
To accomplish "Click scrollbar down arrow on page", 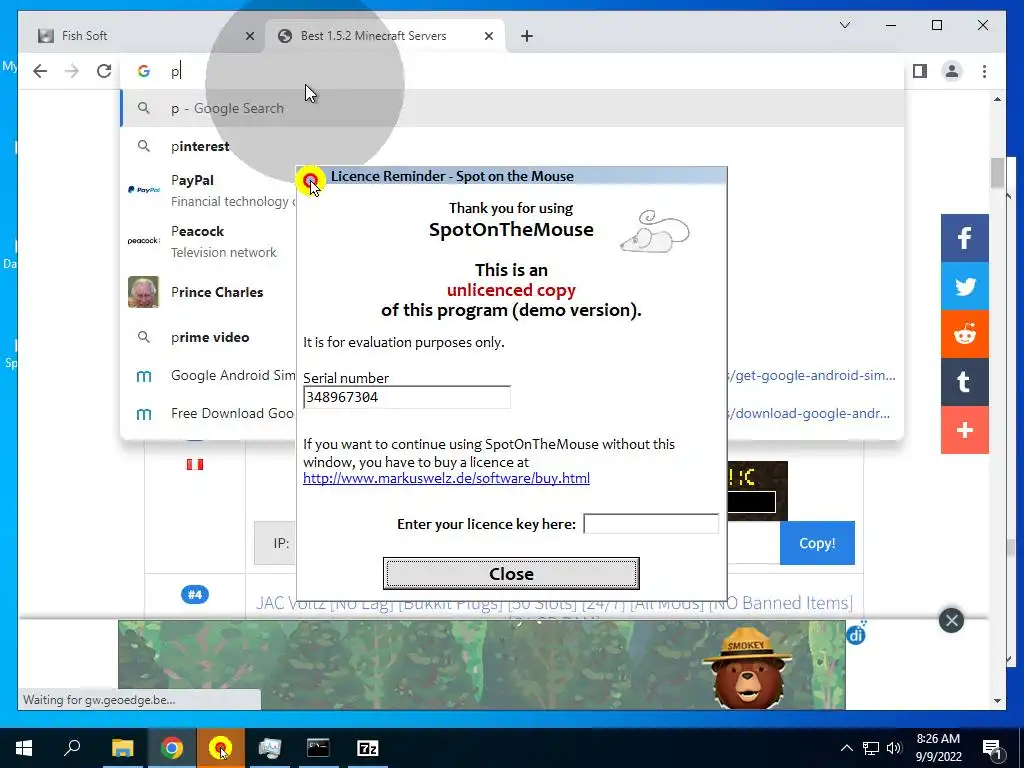I will [x=997, y=701].
